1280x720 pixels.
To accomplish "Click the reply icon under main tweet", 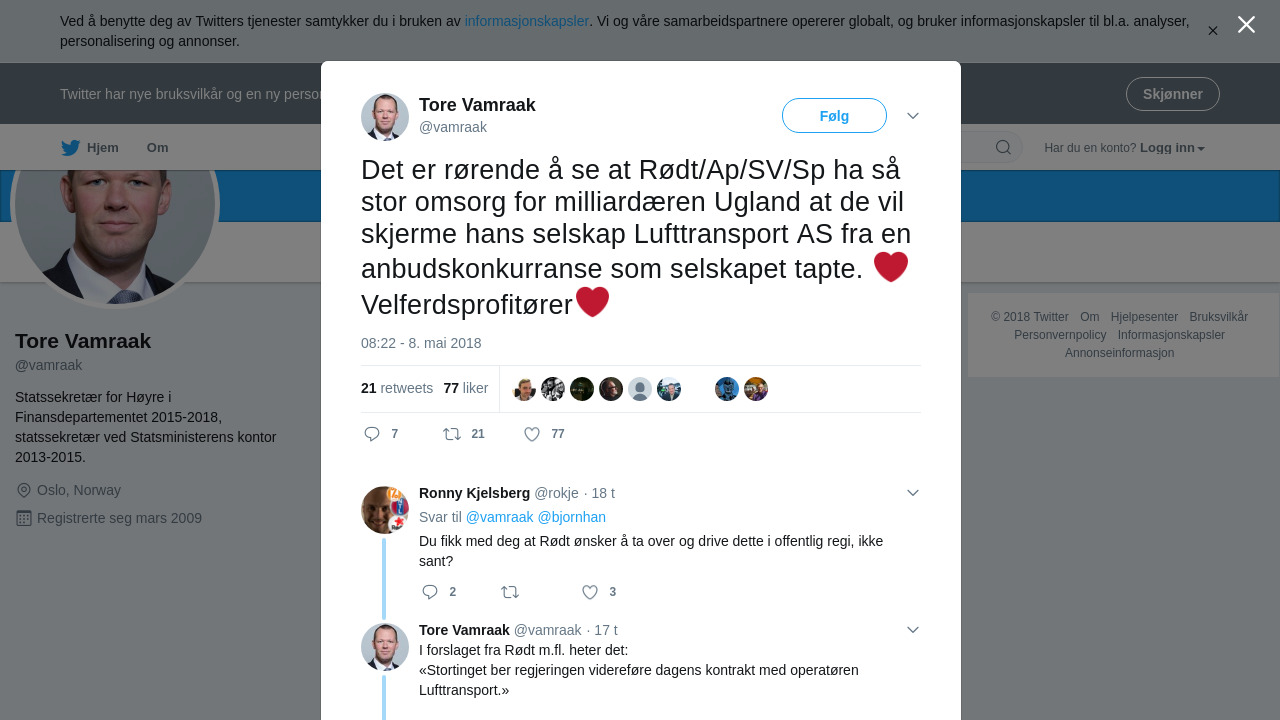I will point(372,434).
